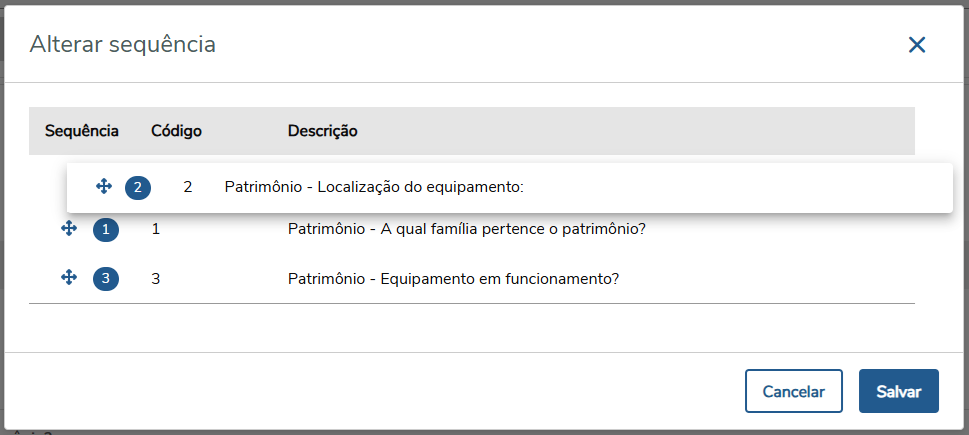
Task: Select 'A qual família pertence o patrimônio?' row
Action: click(x=466, y=229)
